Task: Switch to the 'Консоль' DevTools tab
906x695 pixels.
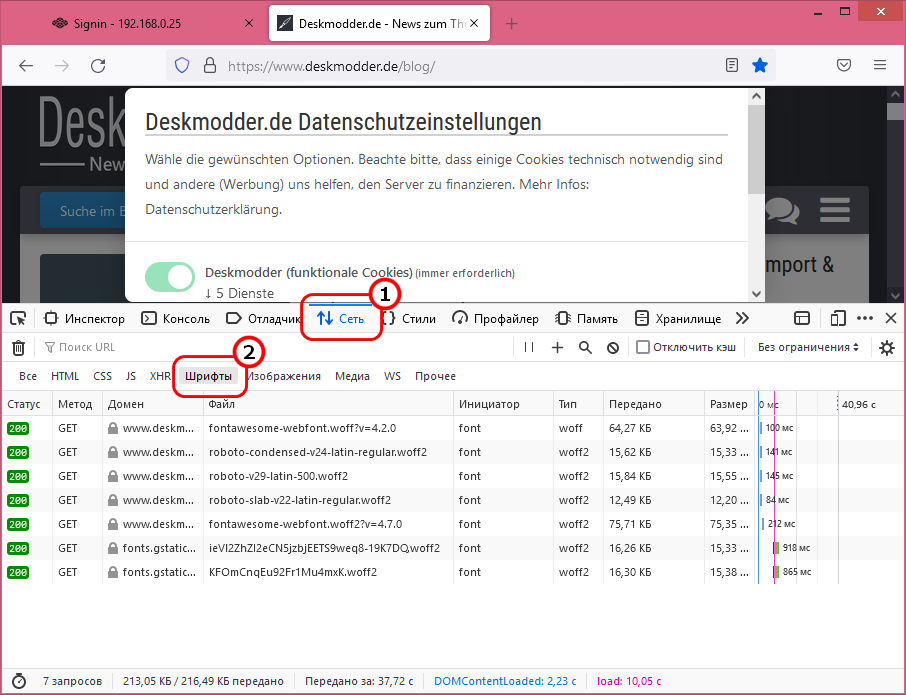Action: [176, 319]
